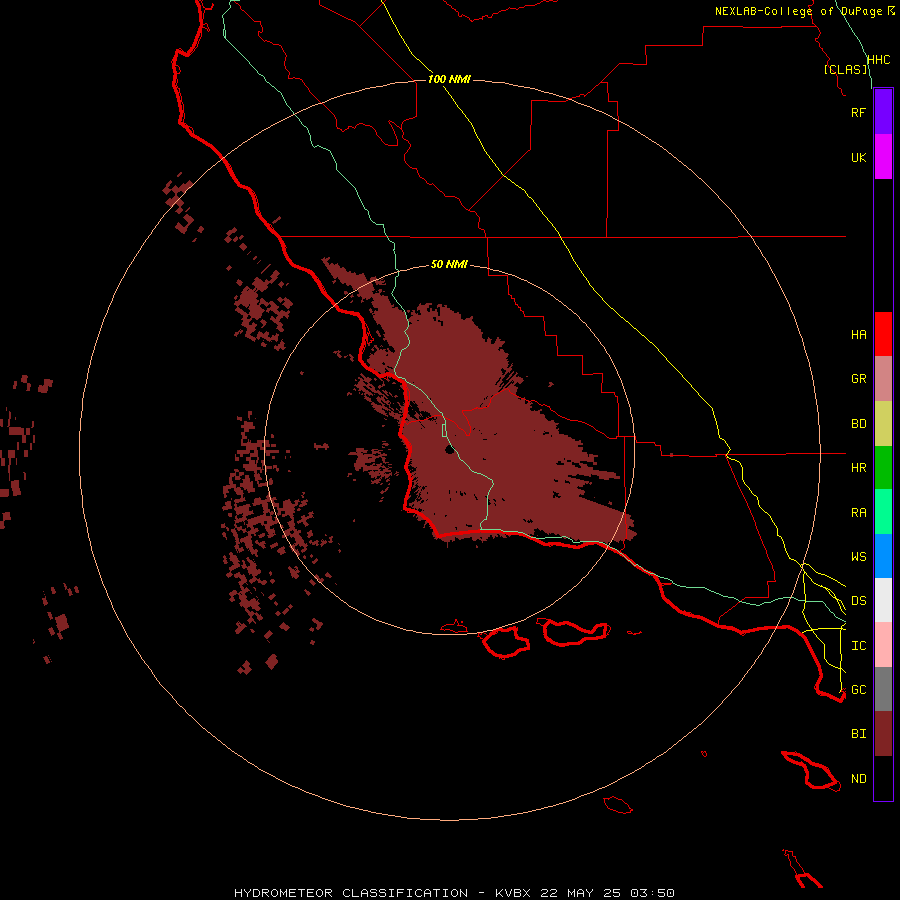The width and height of the screenshot is (900, 900).
Task: Click the HR legend label
Action: click(858, 468)
